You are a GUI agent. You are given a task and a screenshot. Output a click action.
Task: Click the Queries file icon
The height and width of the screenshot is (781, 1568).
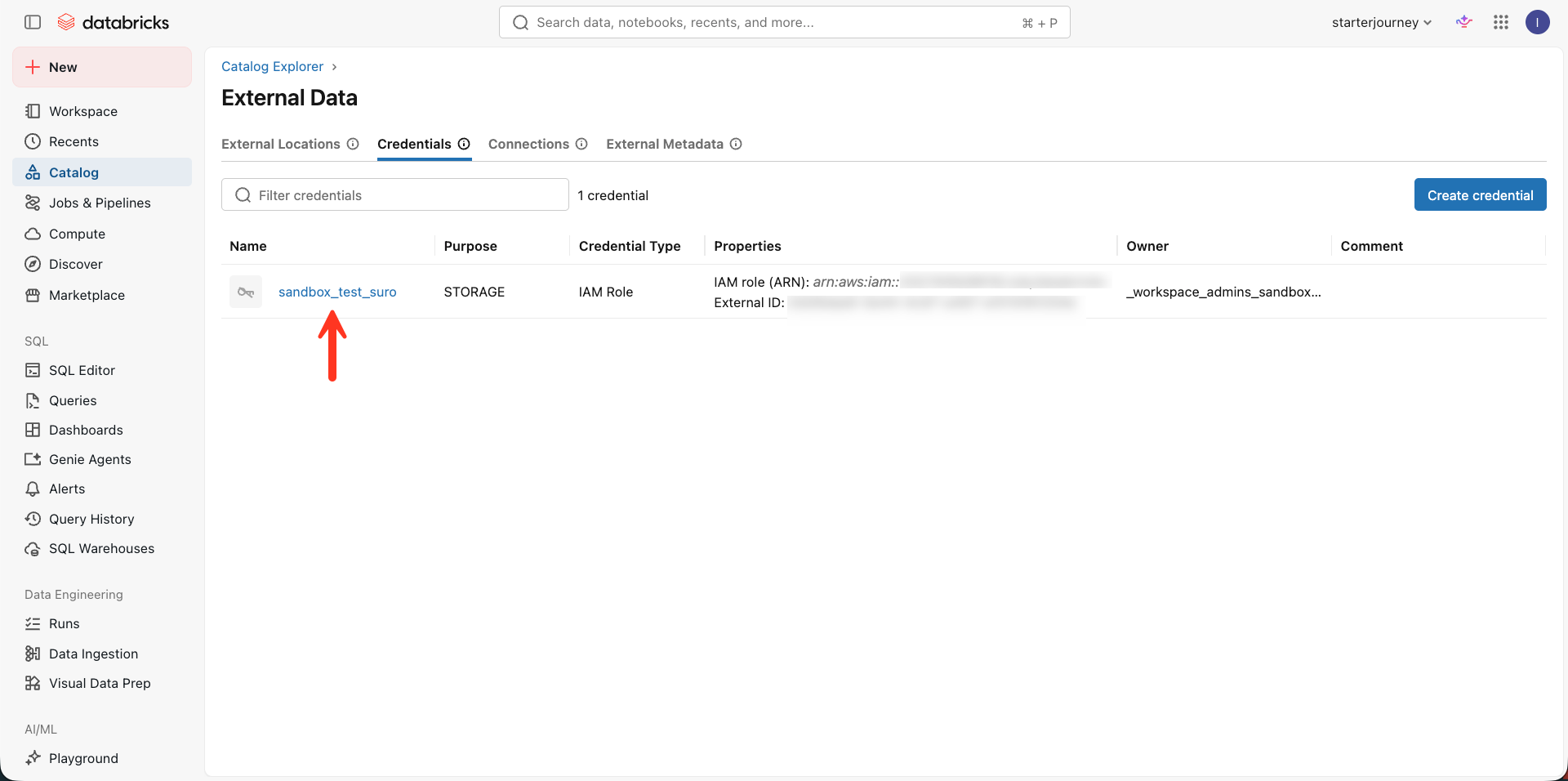[33, 400]
